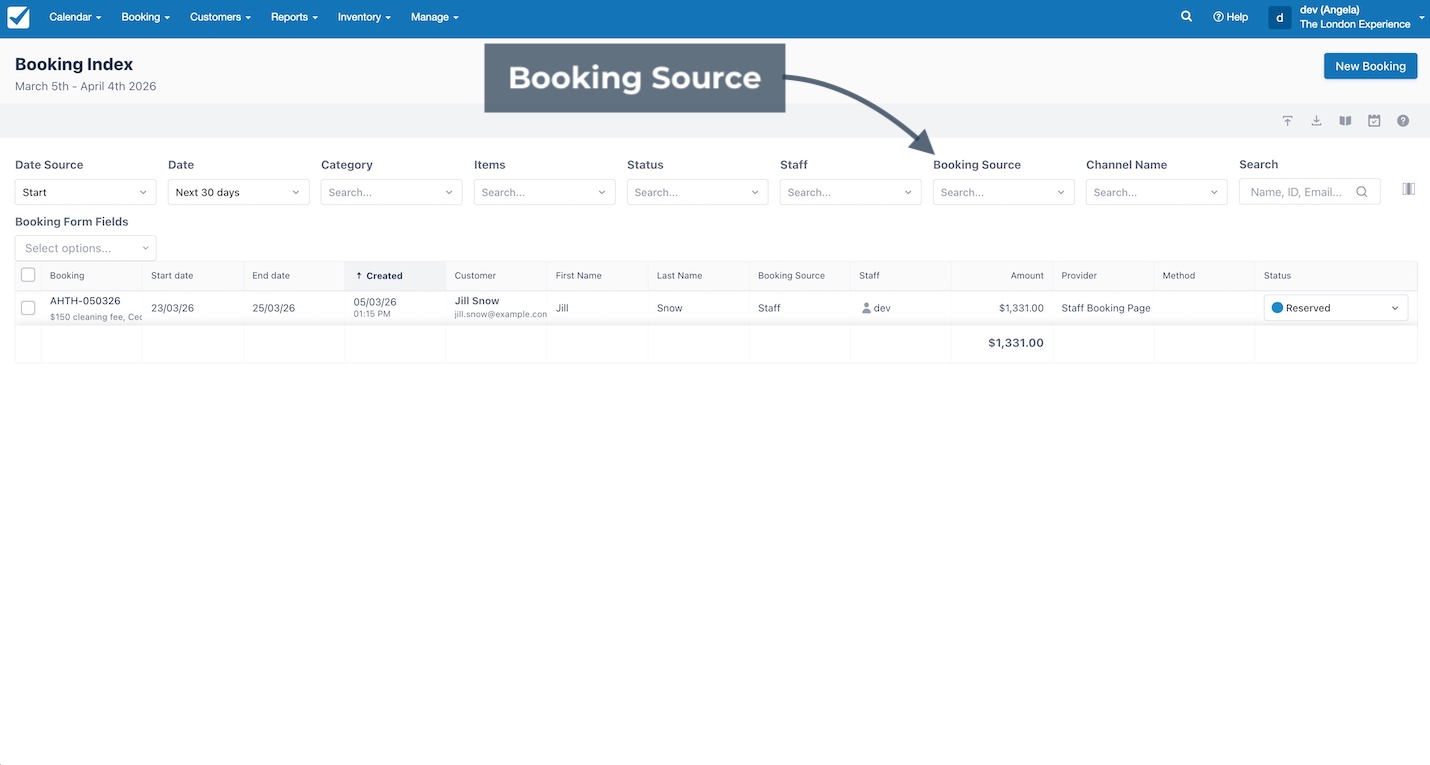Click the Booking Index page title
The height and width of the screenshot is (765, 1430).
click(x=74, y=64)
